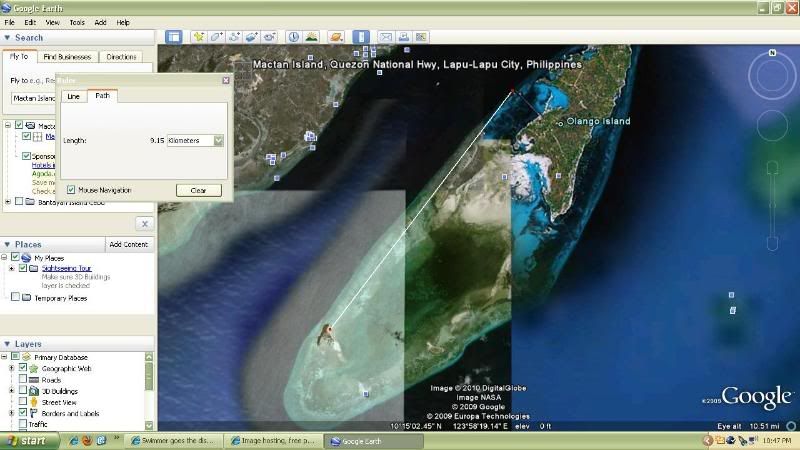
Task: Toggle sunlight across the landscape
Action: pyautogui.click(x=311, y=37)
